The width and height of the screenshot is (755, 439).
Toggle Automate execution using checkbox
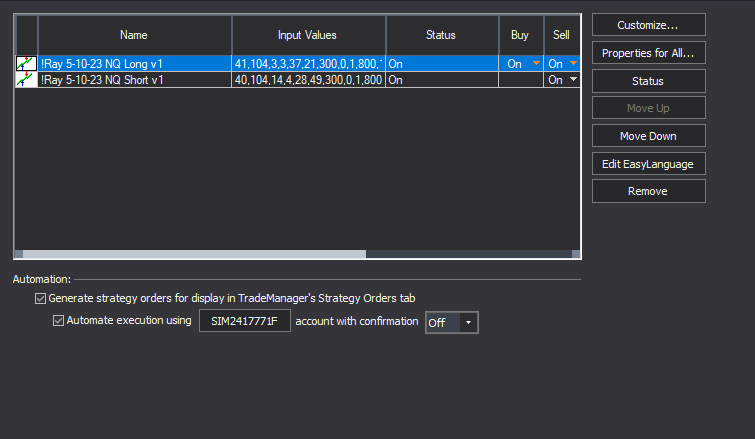coord(58,321)
